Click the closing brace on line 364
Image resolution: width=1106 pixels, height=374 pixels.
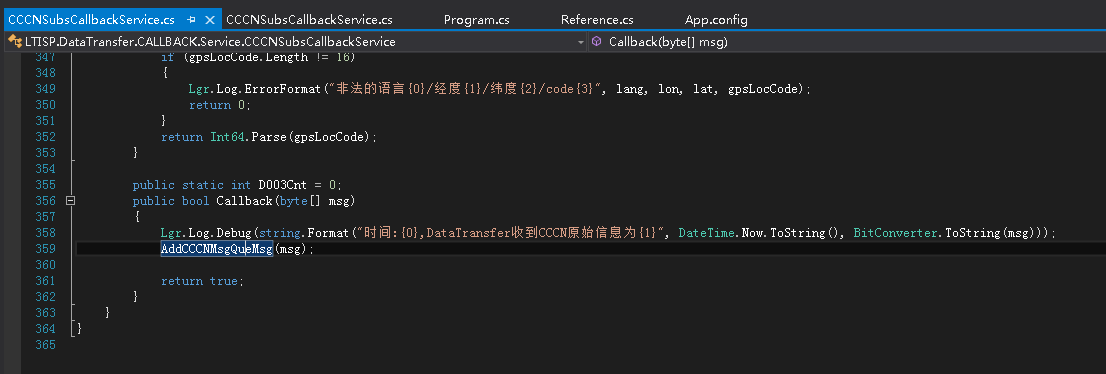point(79,328)
